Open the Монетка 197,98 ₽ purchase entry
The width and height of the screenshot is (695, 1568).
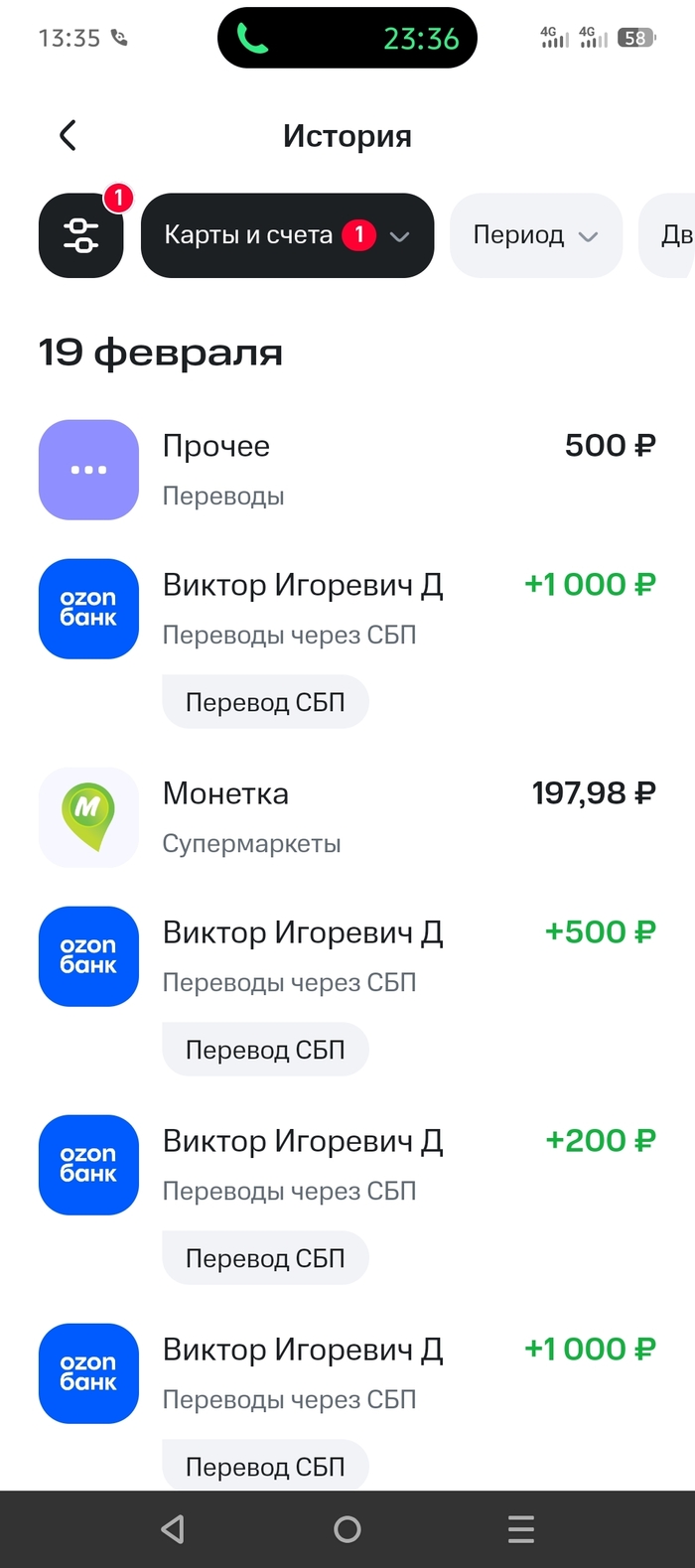(347, 817)
